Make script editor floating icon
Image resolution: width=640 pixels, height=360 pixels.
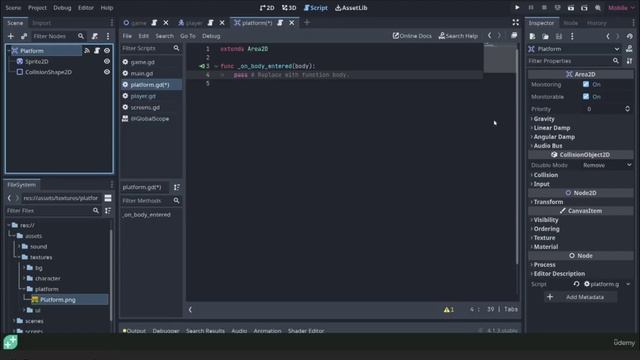(514, 36)
